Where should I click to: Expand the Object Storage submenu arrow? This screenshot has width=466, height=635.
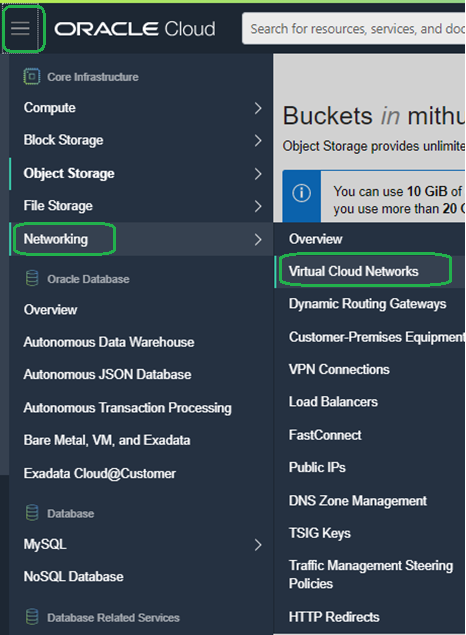(x=258, y=174)
